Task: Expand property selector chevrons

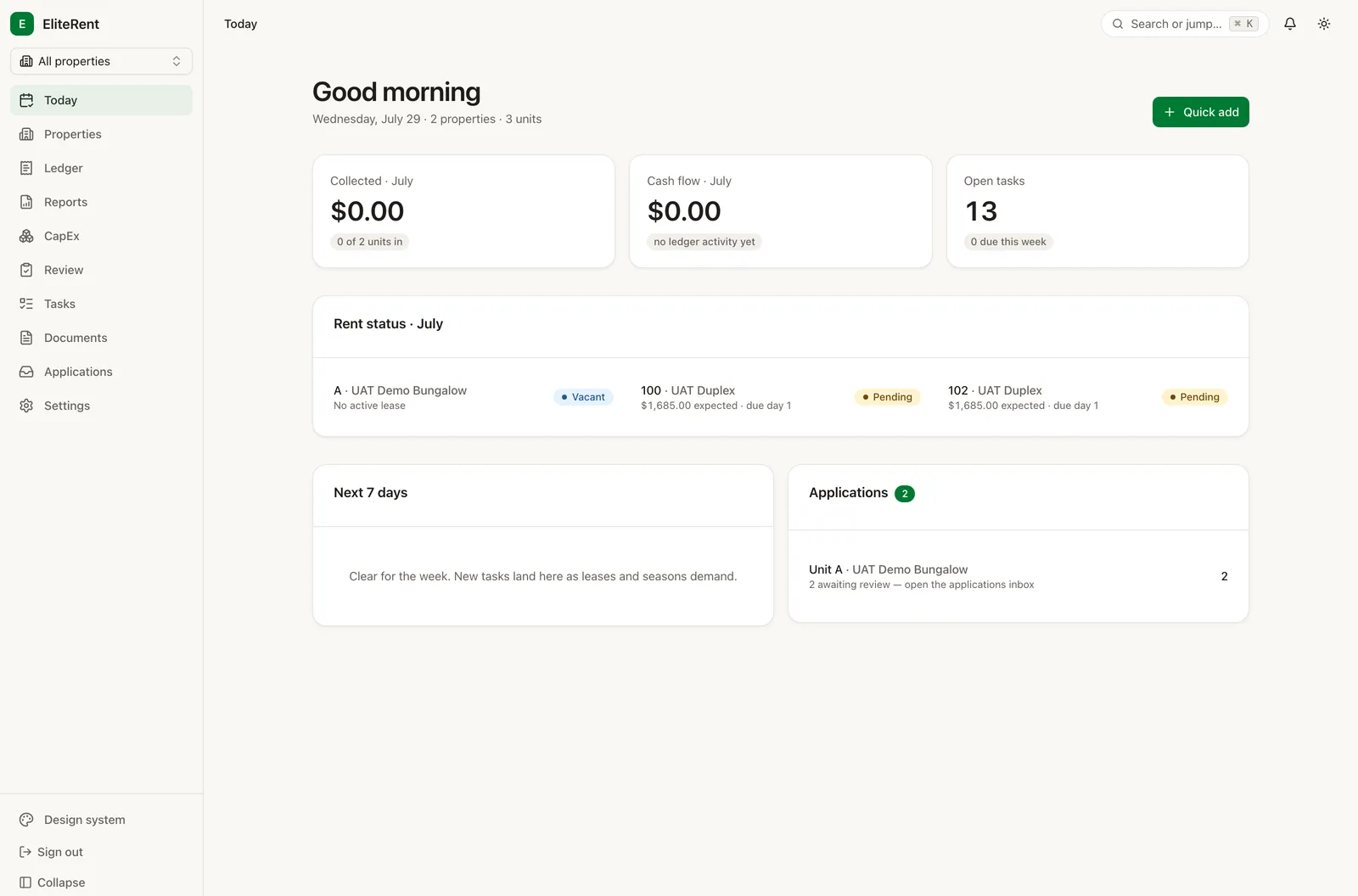Action: pos(177,61)
